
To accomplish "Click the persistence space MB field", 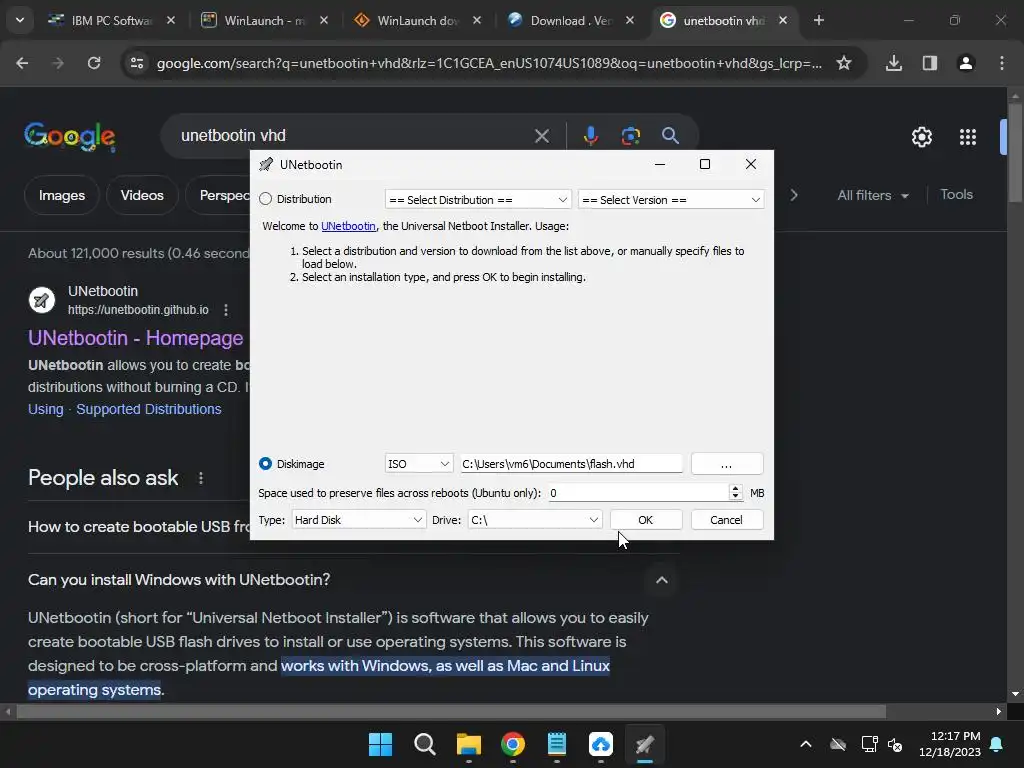I will (638, 493).
